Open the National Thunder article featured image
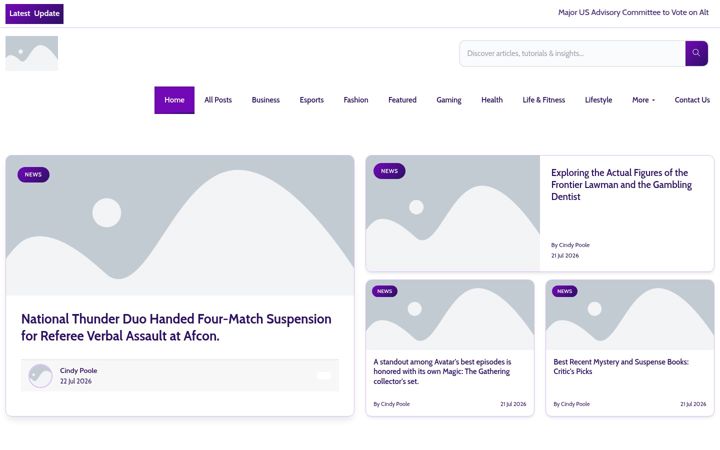 point(180,225)
